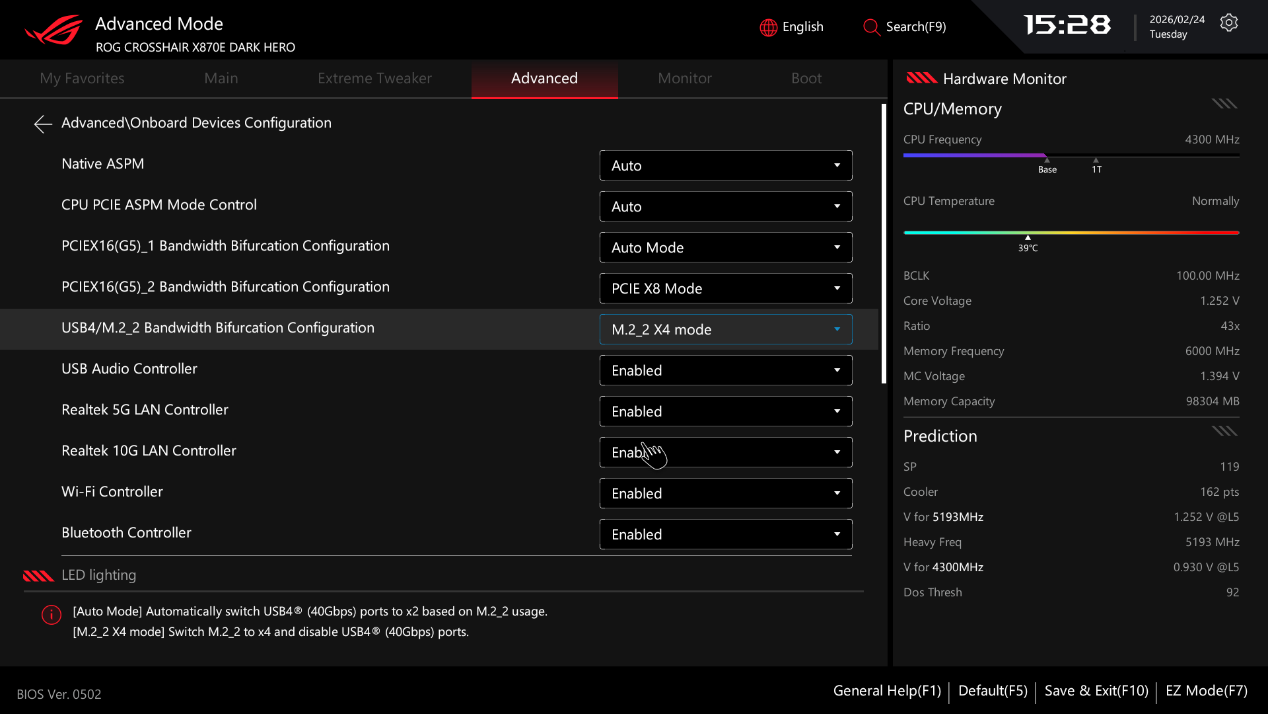Open USB4/M.2_2 Bandwidth Bifurcation dropdown
Screen dimensions: 1268x714
point(725,330)
